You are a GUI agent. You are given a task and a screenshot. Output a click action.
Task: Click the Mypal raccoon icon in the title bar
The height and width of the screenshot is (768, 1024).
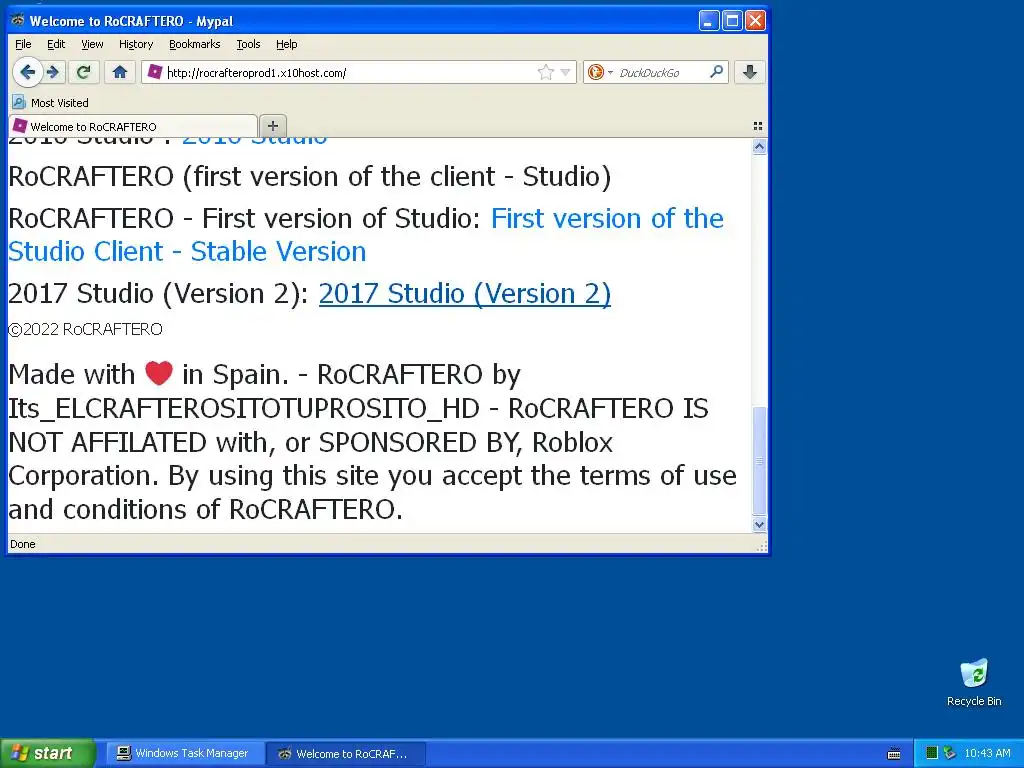click(18, 20)
